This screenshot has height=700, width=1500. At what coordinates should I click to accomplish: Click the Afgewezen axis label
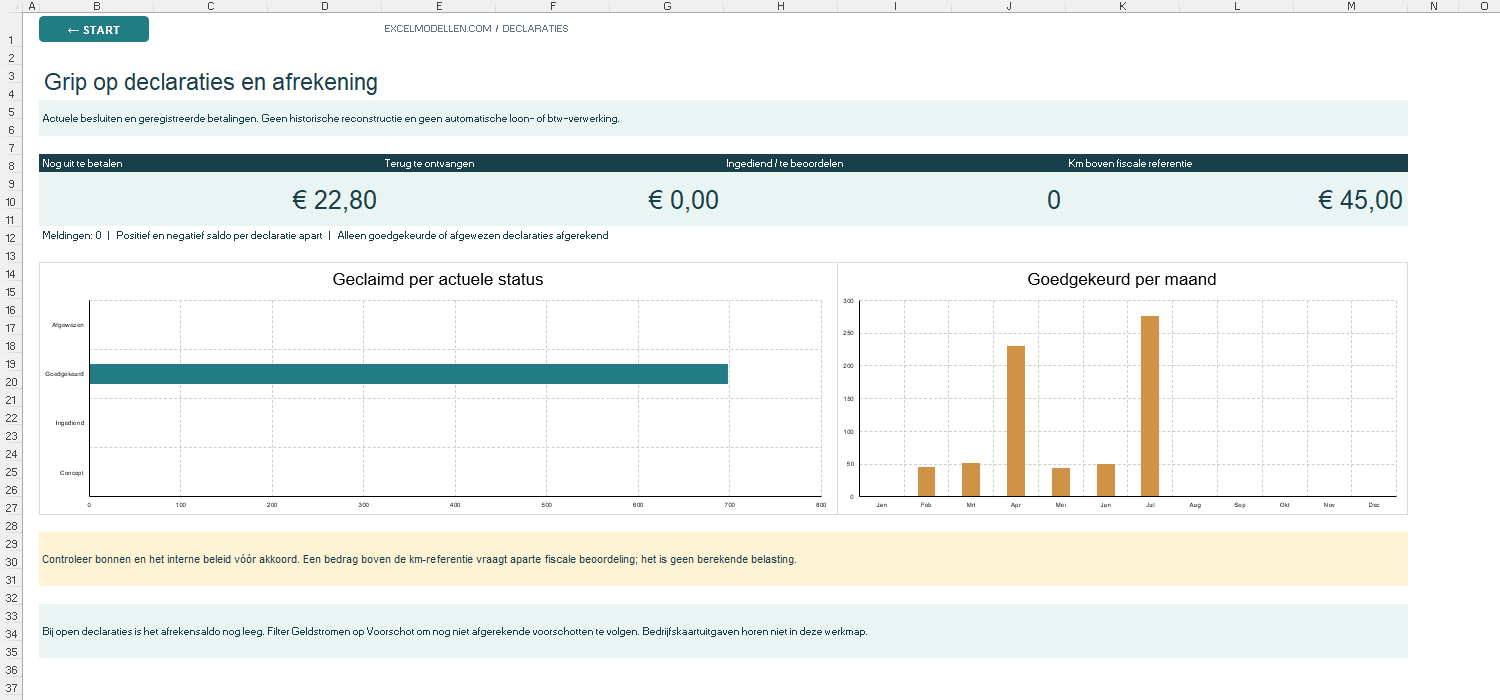(x=68, y=325)
